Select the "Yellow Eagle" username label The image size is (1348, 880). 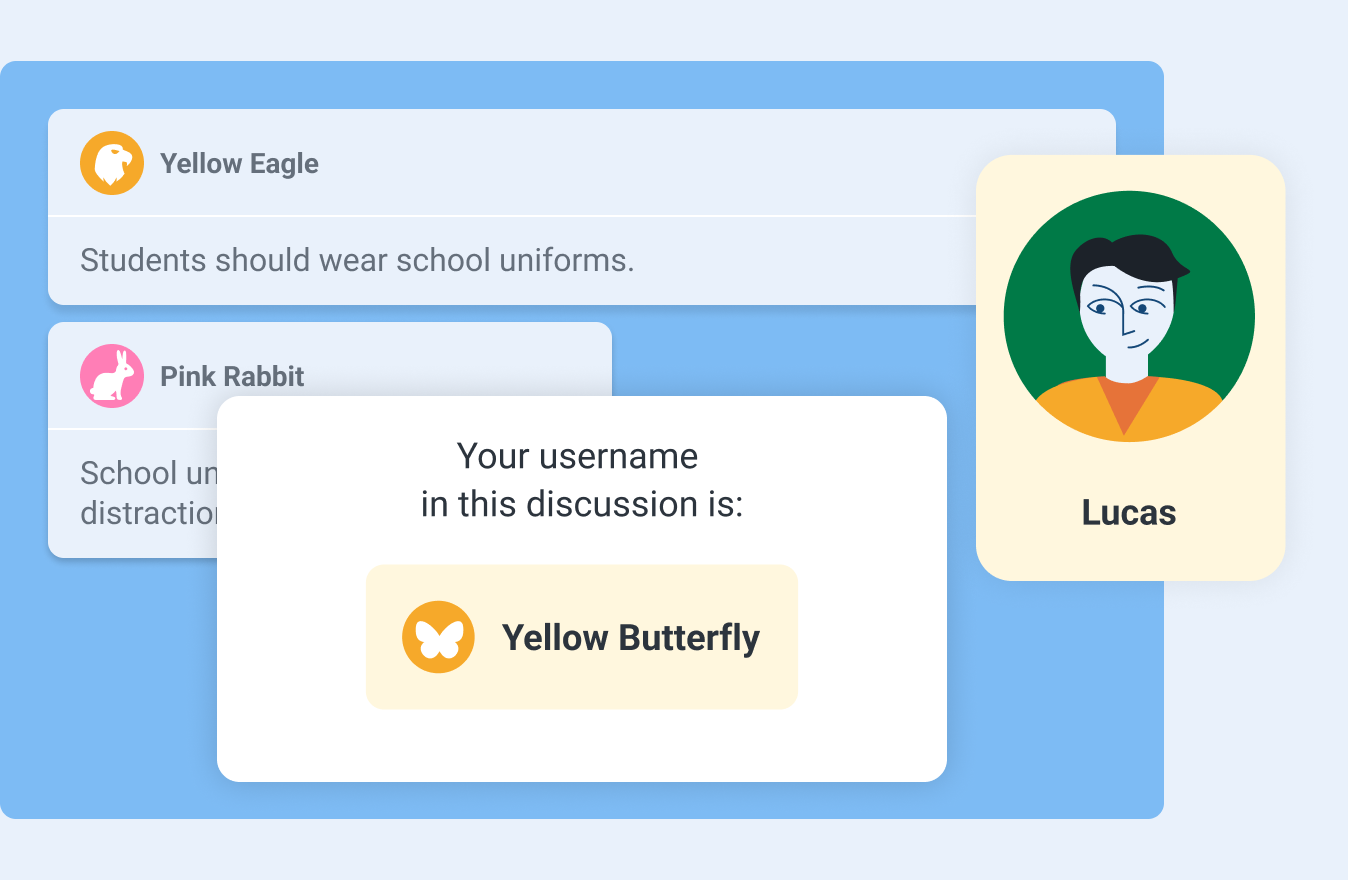239,164
